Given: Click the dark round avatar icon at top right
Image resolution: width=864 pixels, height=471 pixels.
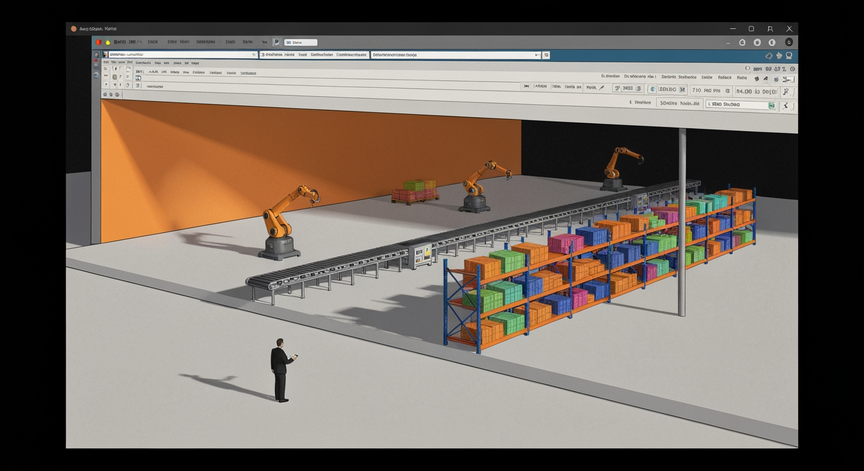Looking at the screenshot, I should click(789, 42).
